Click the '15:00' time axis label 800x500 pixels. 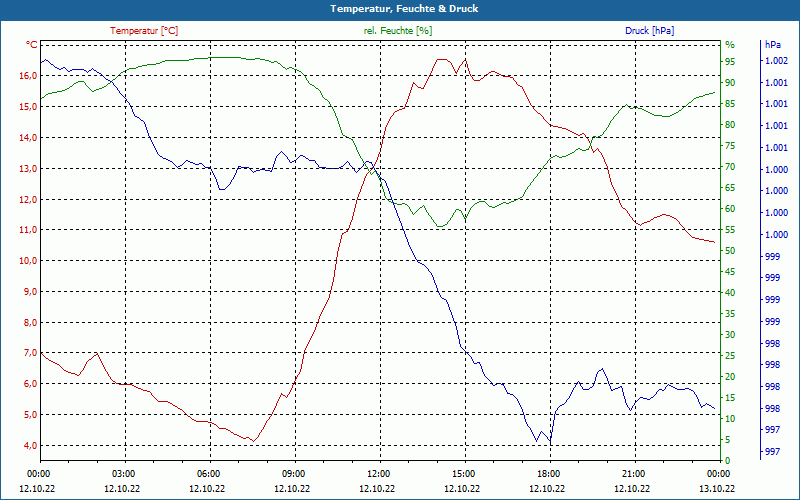pos(465,473)
